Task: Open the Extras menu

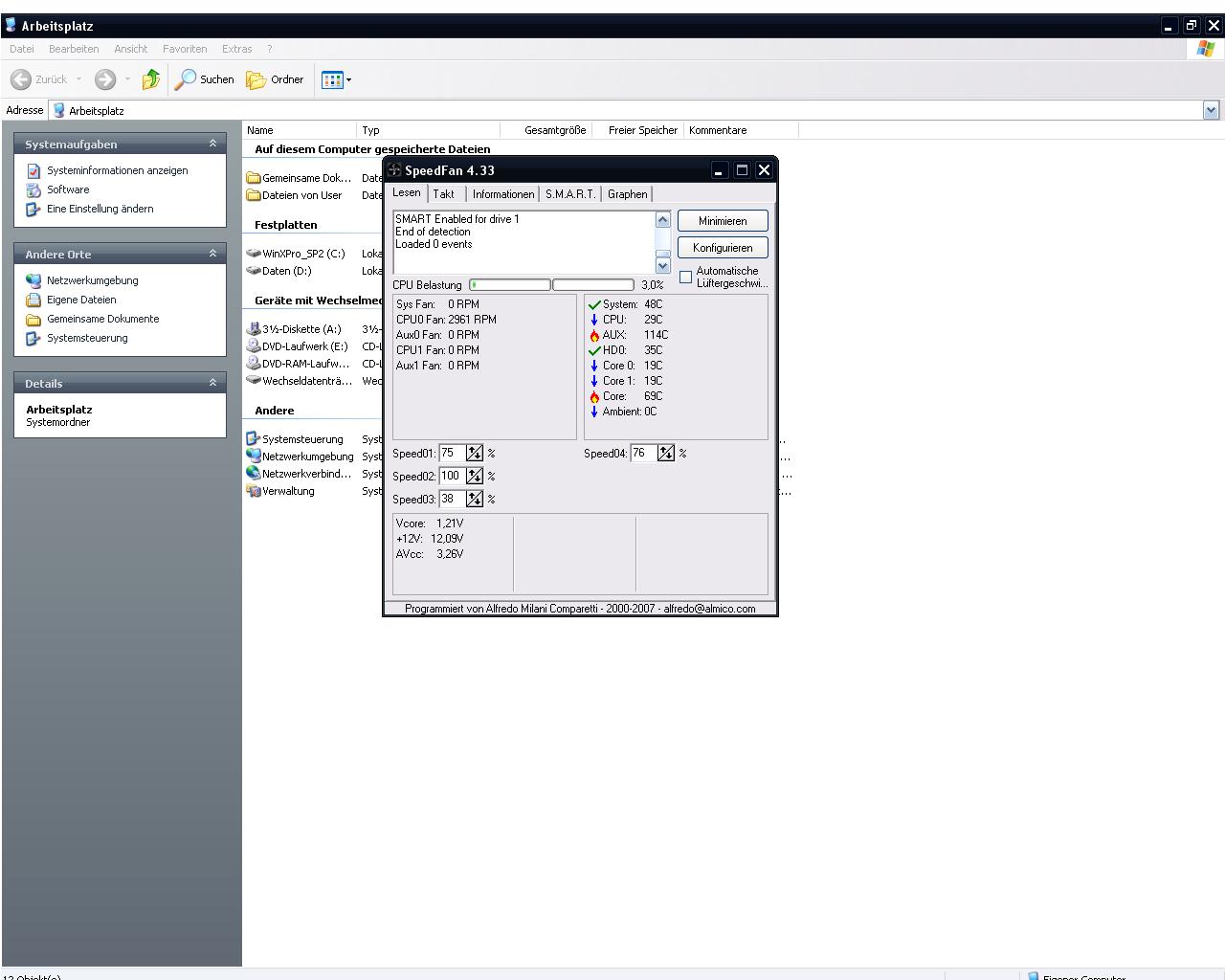Action: tap(236, 49)
